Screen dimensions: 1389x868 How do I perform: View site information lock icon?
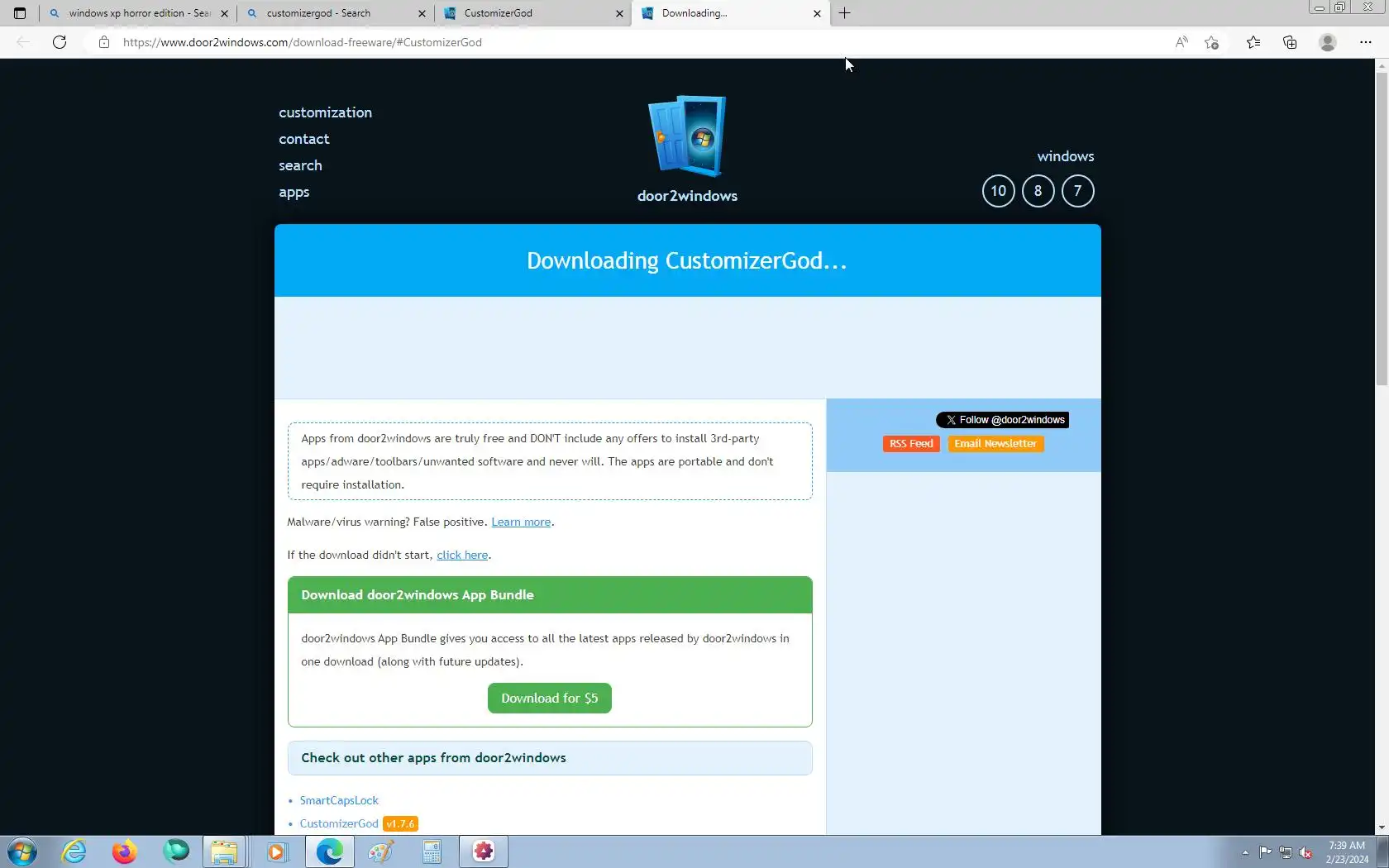[104, 42]
